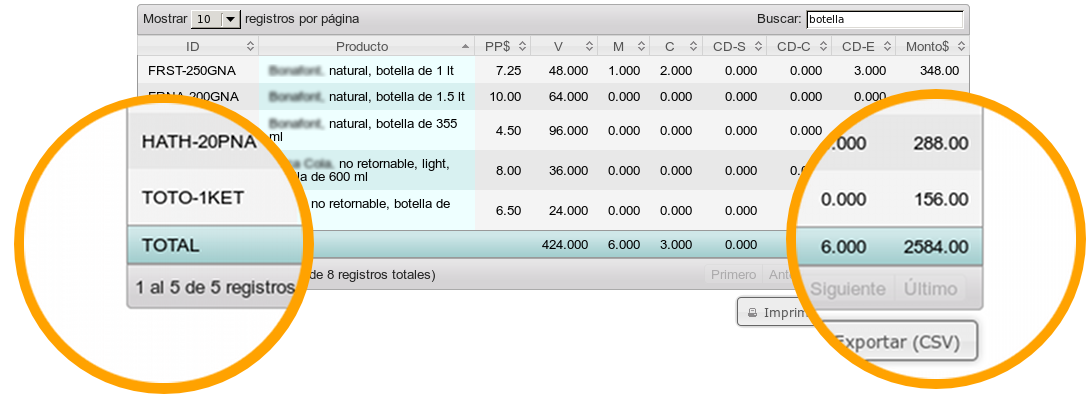Select the TOTO-1KET row ID
The height and width of the screenshot is (399, 1091).
(x=193, y=198)
